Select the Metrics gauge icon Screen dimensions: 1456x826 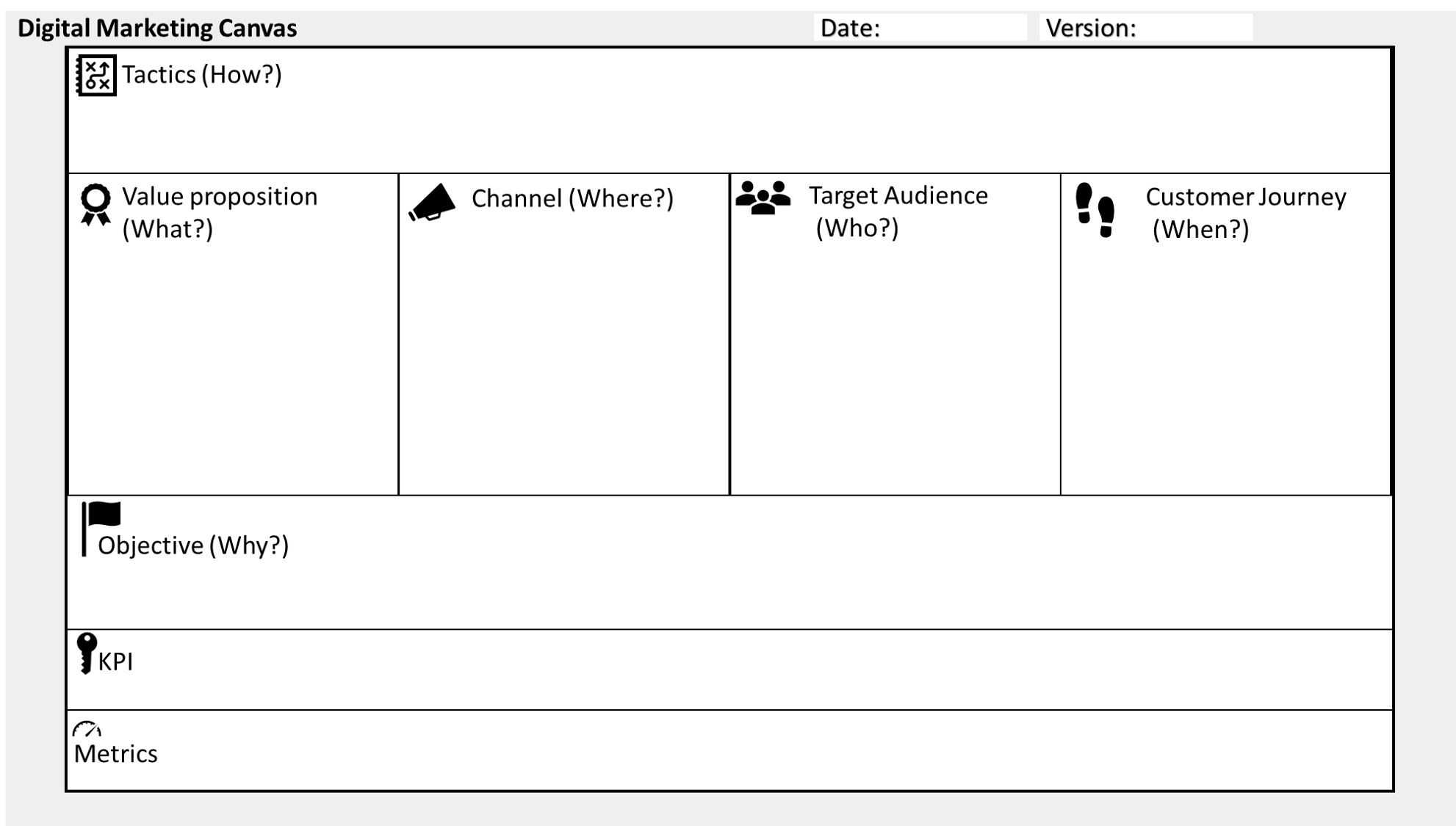(x=87, y=729)
